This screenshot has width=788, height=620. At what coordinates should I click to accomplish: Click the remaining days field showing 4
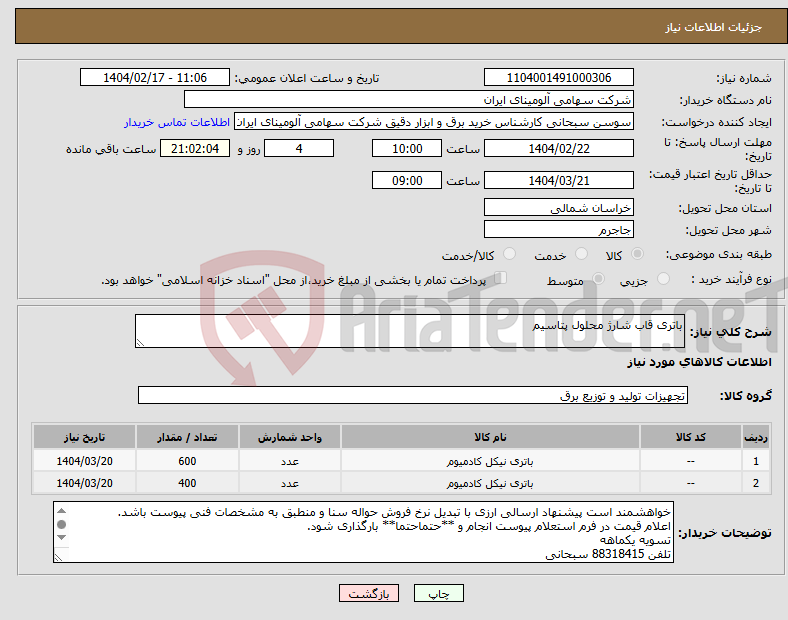pyautogui.click(x=299, y=149)
